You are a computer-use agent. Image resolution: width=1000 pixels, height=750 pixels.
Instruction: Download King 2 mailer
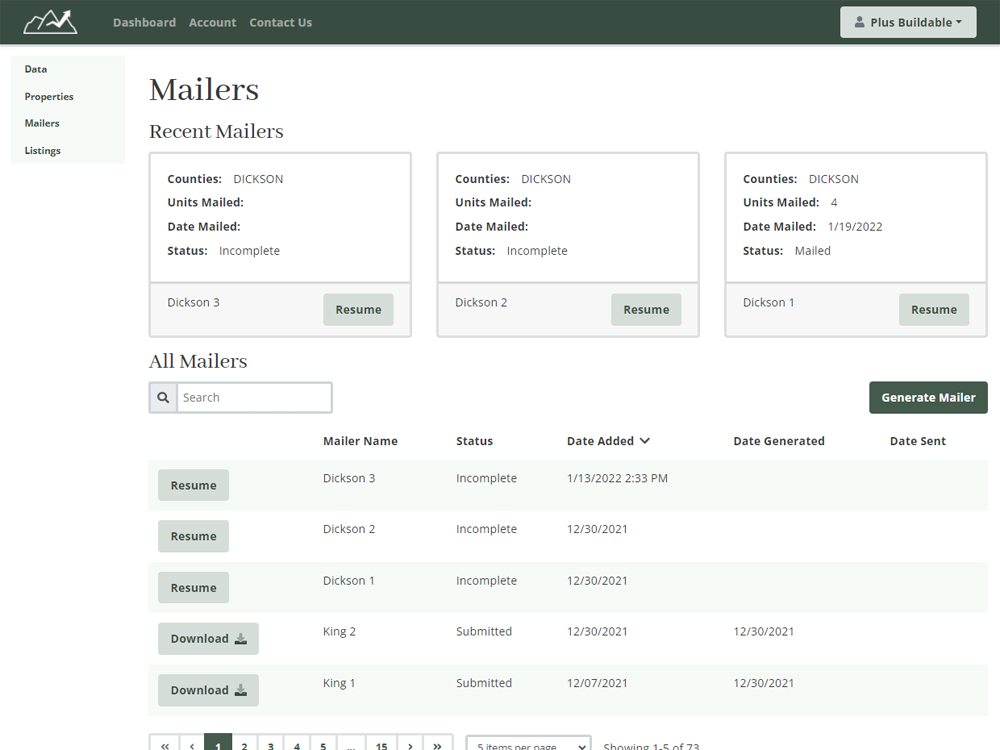(209, 638)
